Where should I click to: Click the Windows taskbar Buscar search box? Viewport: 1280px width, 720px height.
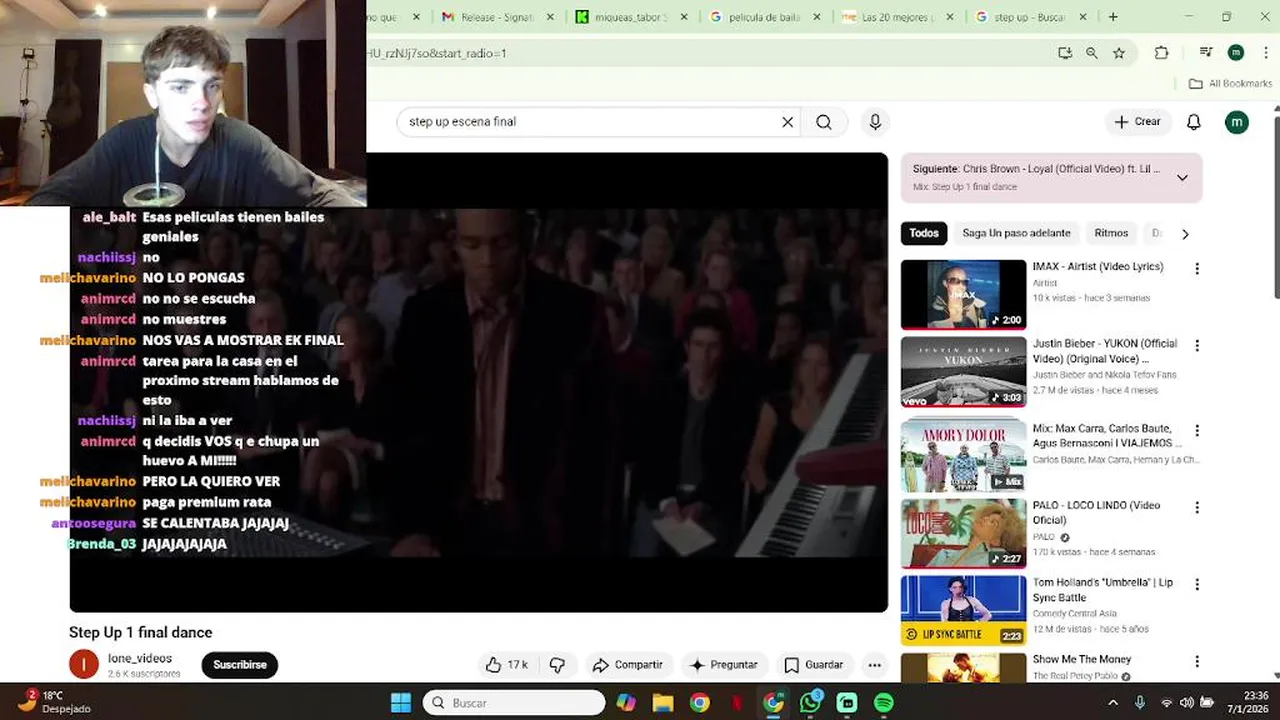pos(514,703)
